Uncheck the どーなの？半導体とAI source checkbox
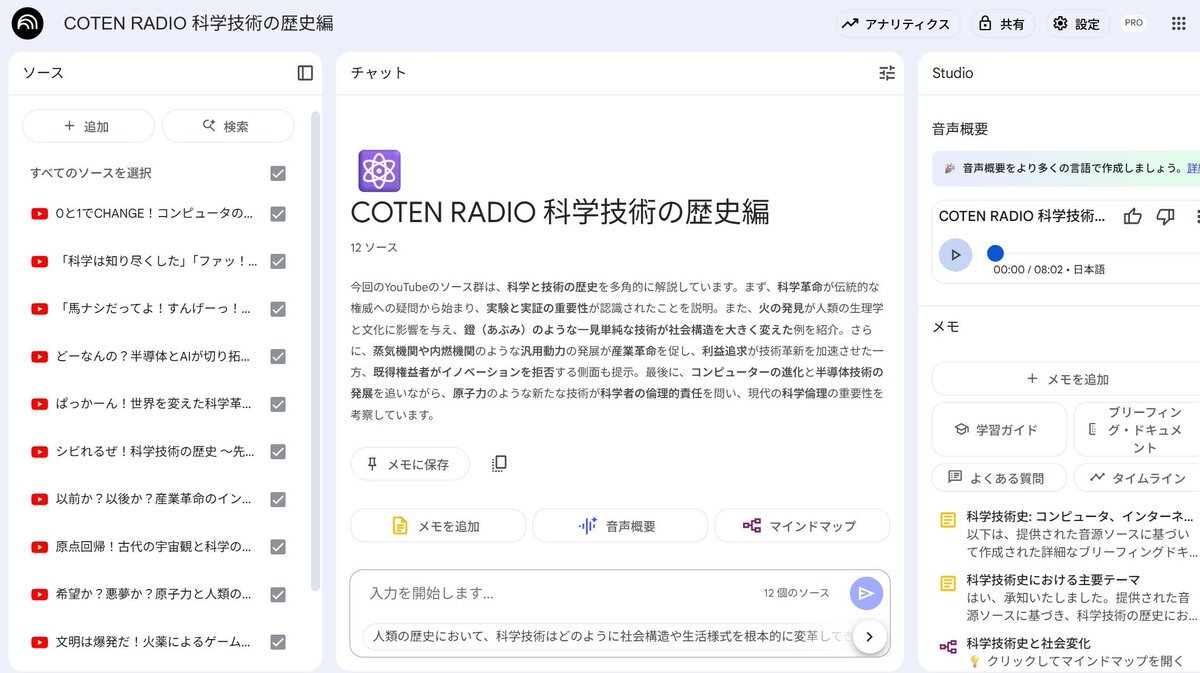The height and width of the screenshot is (673, 1200). (x=278, y=356)
